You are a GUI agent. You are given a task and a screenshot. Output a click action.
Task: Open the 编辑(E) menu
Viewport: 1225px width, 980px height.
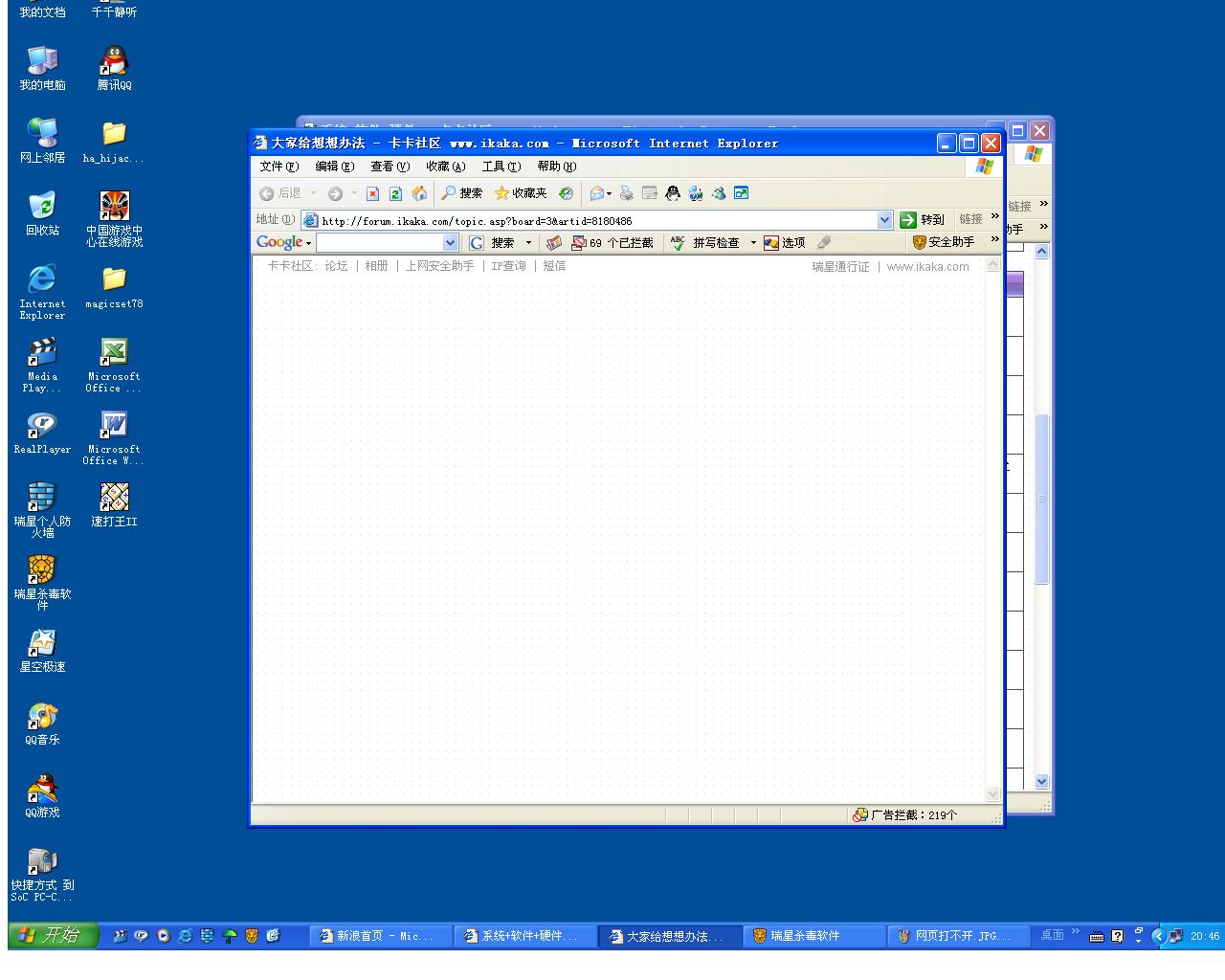pyautogui.click(x=335, y=167)
